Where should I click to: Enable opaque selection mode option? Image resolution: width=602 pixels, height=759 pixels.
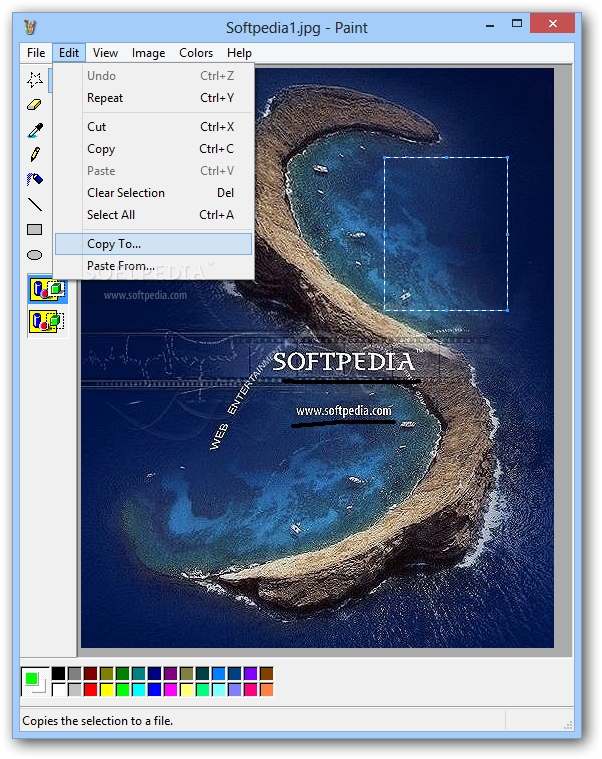[x=48, y=289]
